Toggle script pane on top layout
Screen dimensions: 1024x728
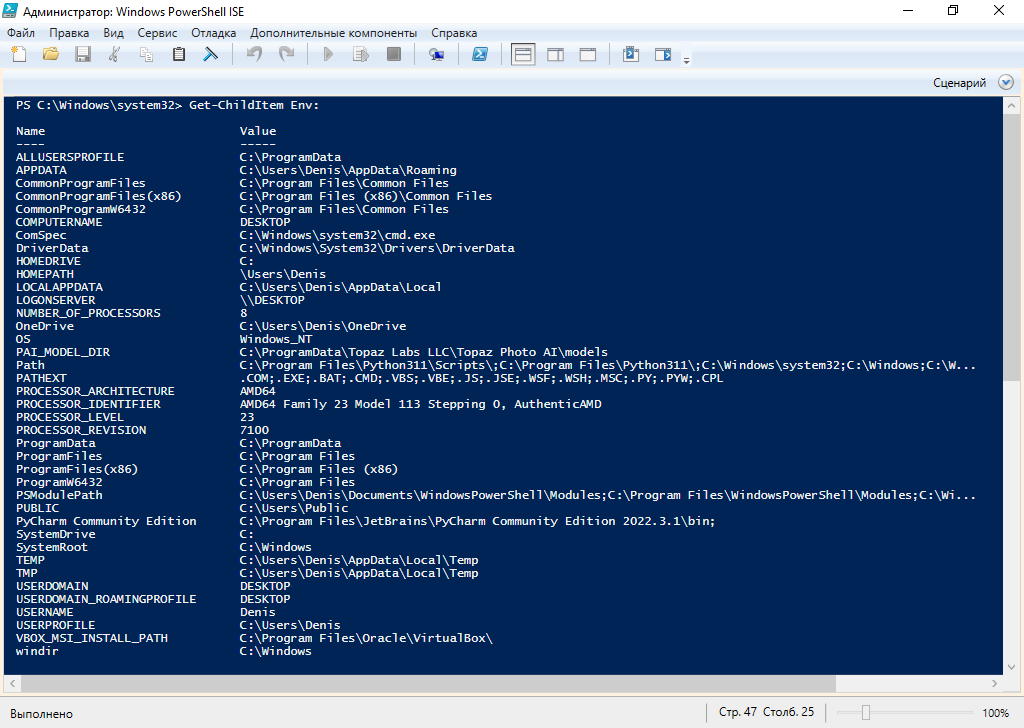[x=523, y=54]
